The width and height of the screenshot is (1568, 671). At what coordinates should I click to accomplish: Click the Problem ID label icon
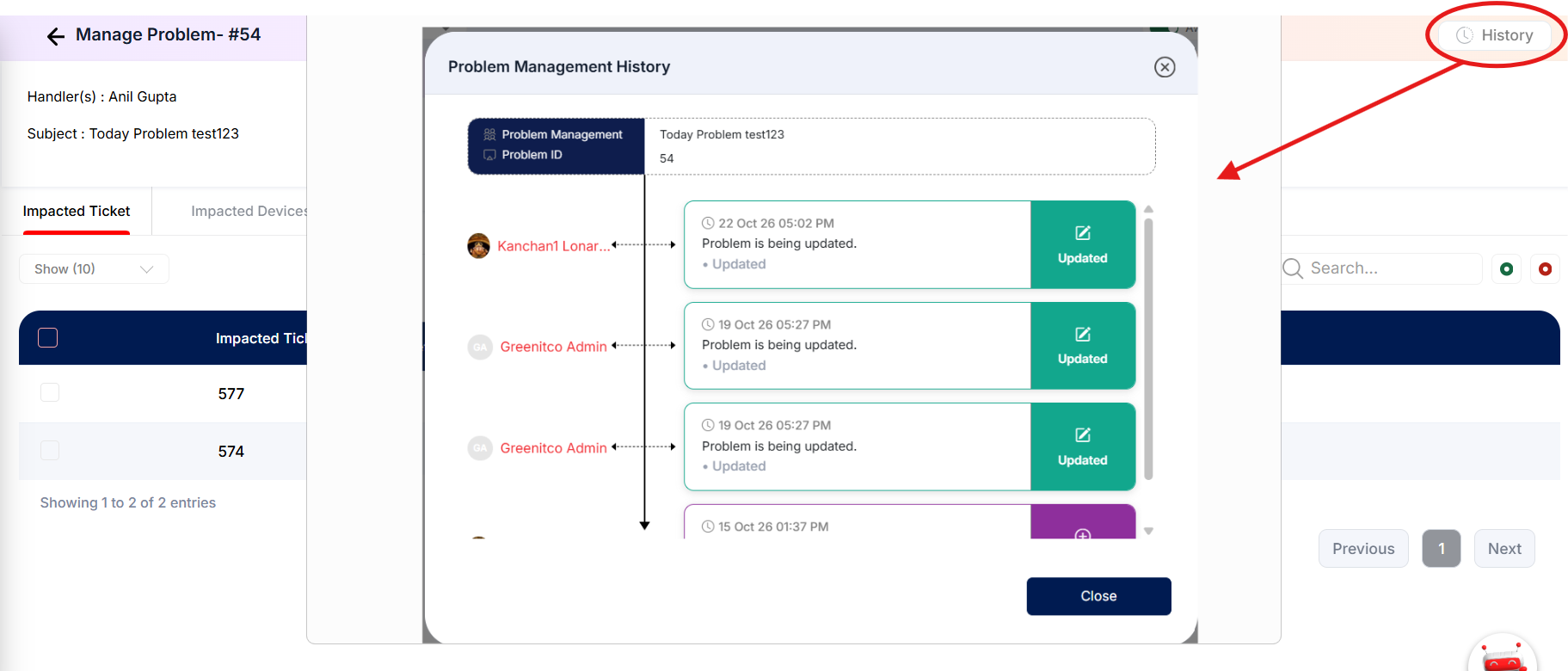489,155
